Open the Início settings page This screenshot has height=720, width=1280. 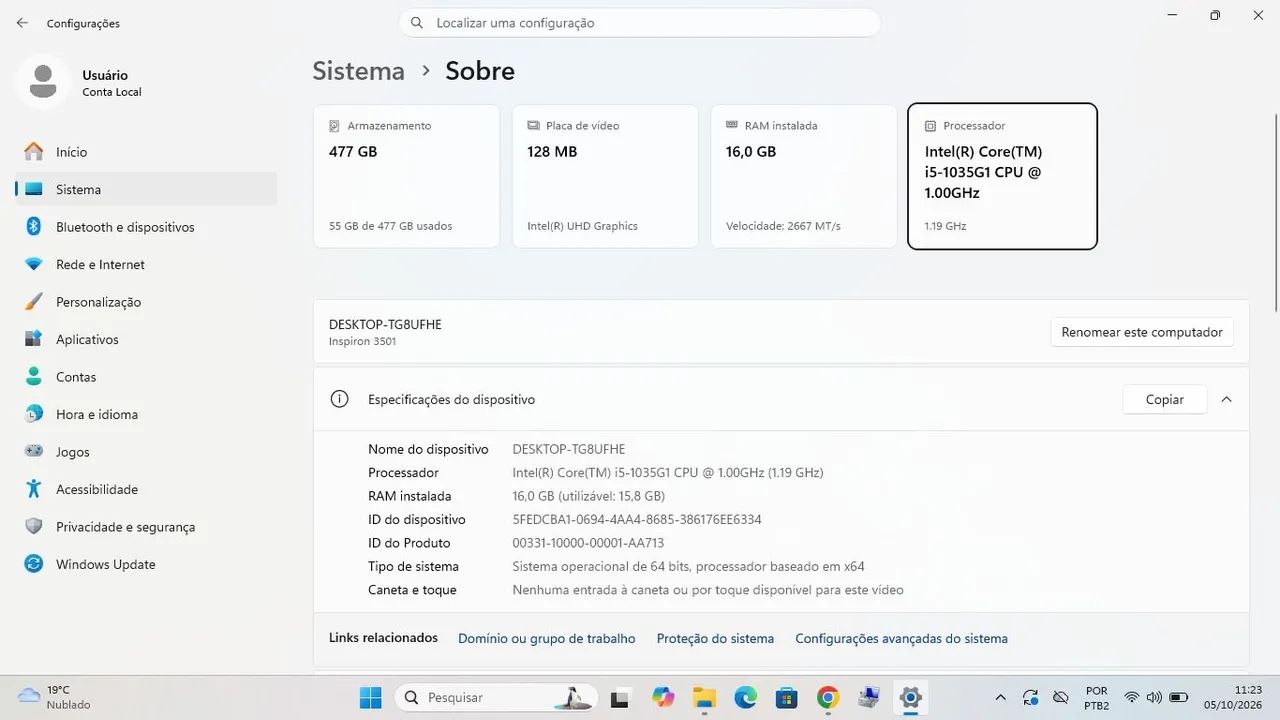[x=146, y=152]
